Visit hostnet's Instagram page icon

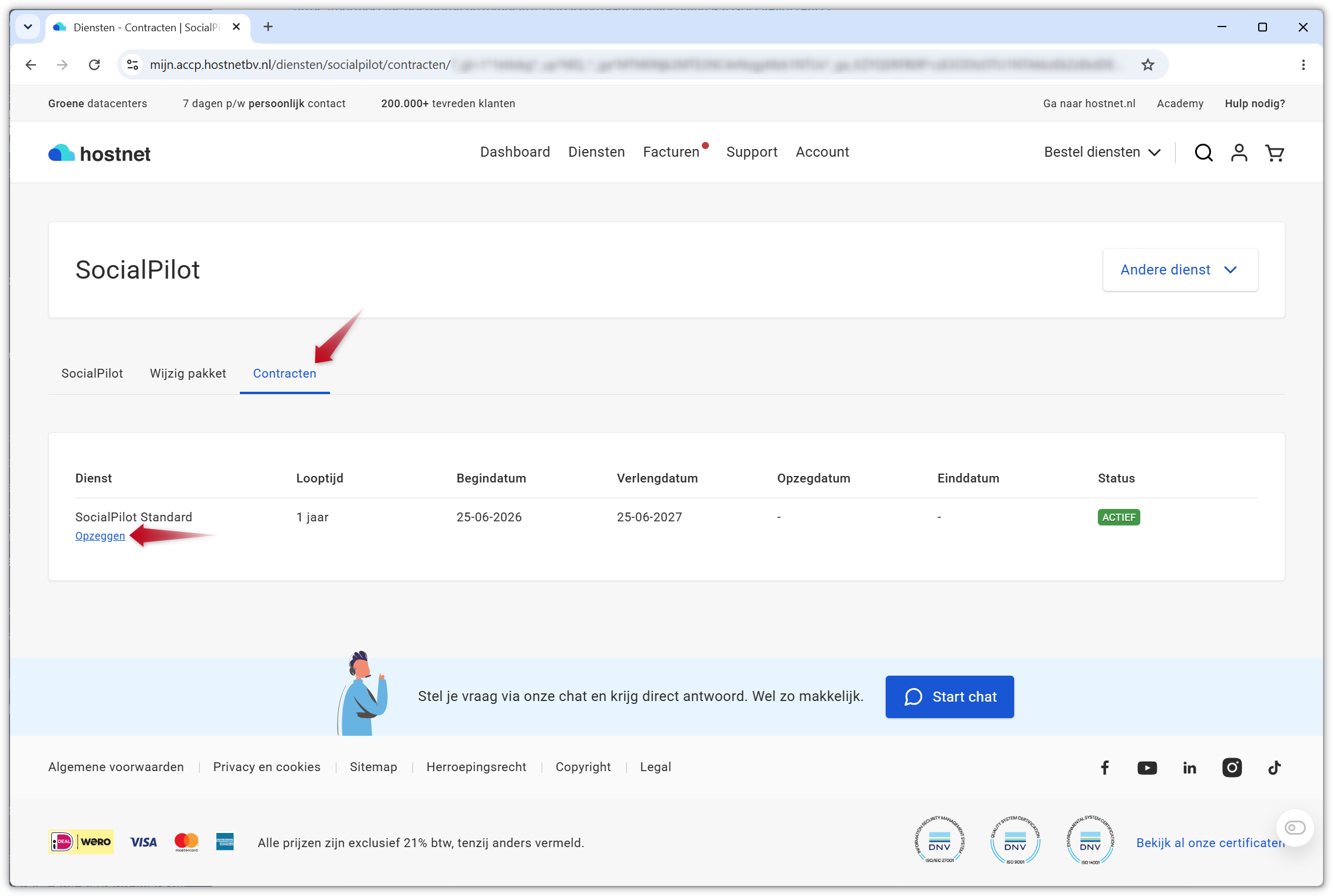pyautogui.click(x=1232, y=768)
